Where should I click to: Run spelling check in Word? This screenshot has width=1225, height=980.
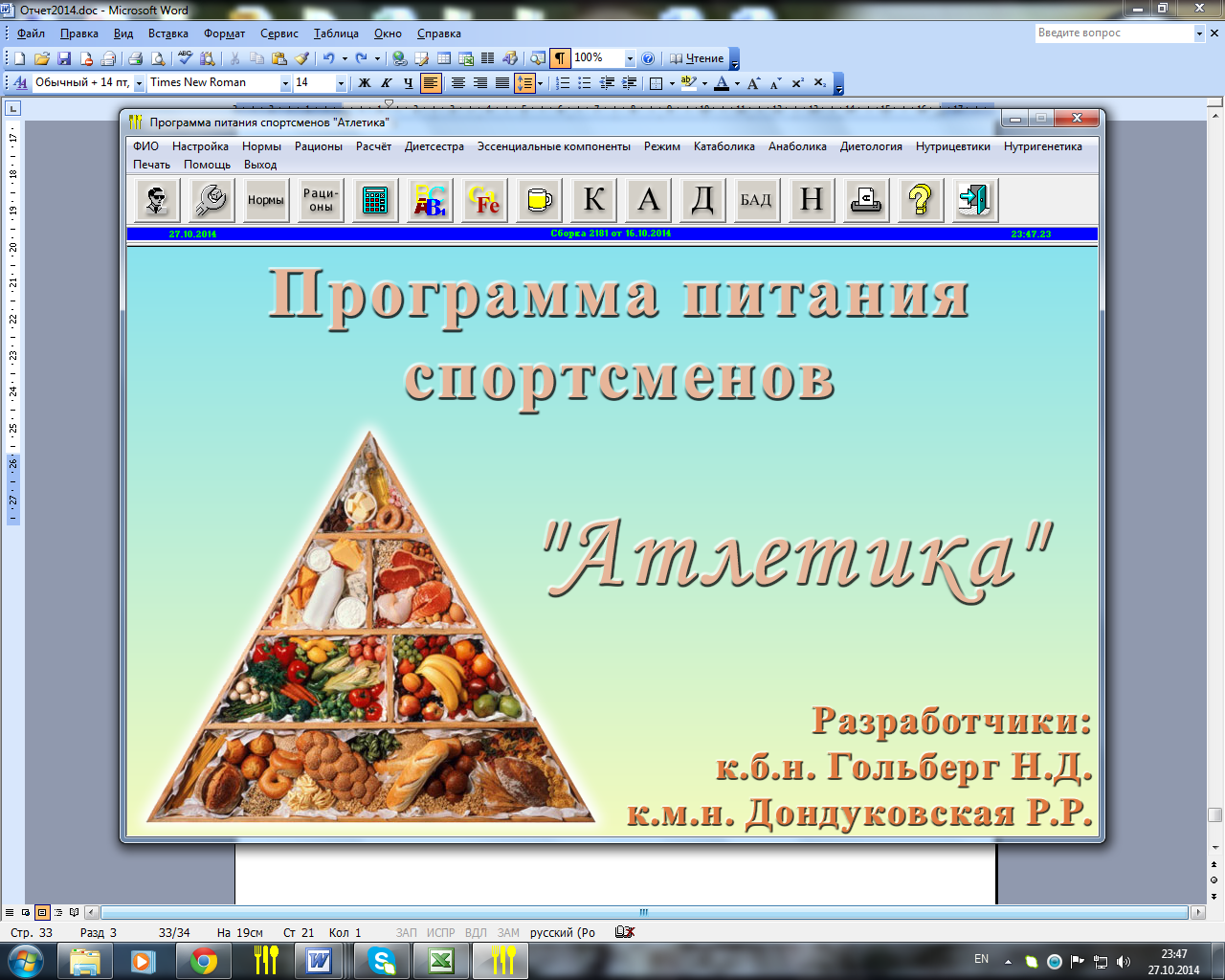click(x=186, y=58)
